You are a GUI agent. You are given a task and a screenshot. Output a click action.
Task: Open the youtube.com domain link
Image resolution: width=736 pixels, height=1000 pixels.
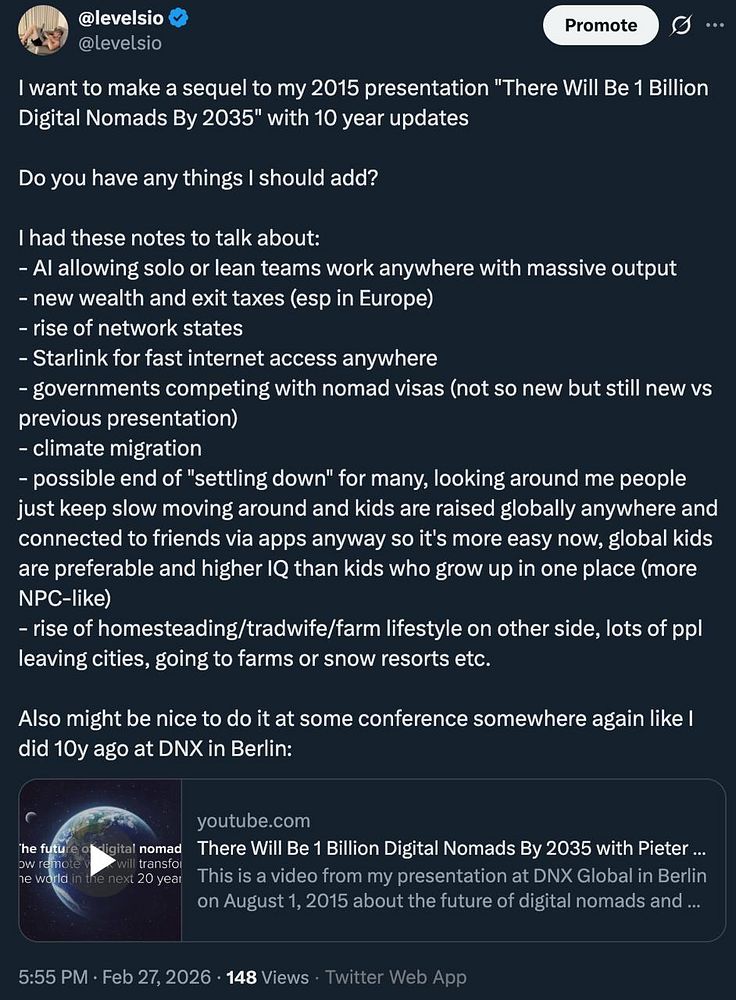[x=253, y=821]
